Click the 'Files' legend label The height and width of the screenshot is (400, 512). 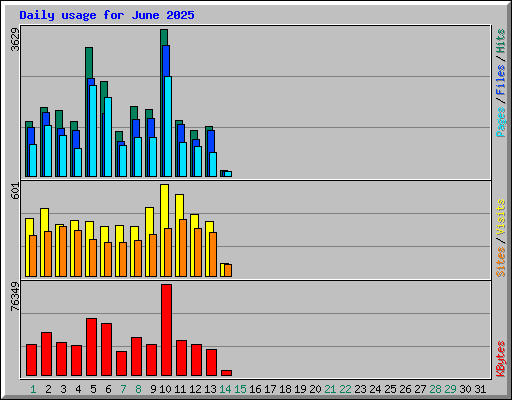(x=500, y=79)
